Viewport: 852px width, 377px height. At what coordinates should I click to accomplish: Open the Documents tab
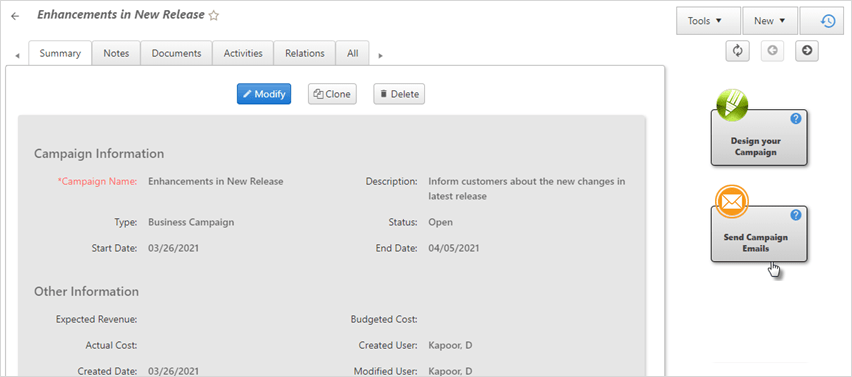point(177,53)
